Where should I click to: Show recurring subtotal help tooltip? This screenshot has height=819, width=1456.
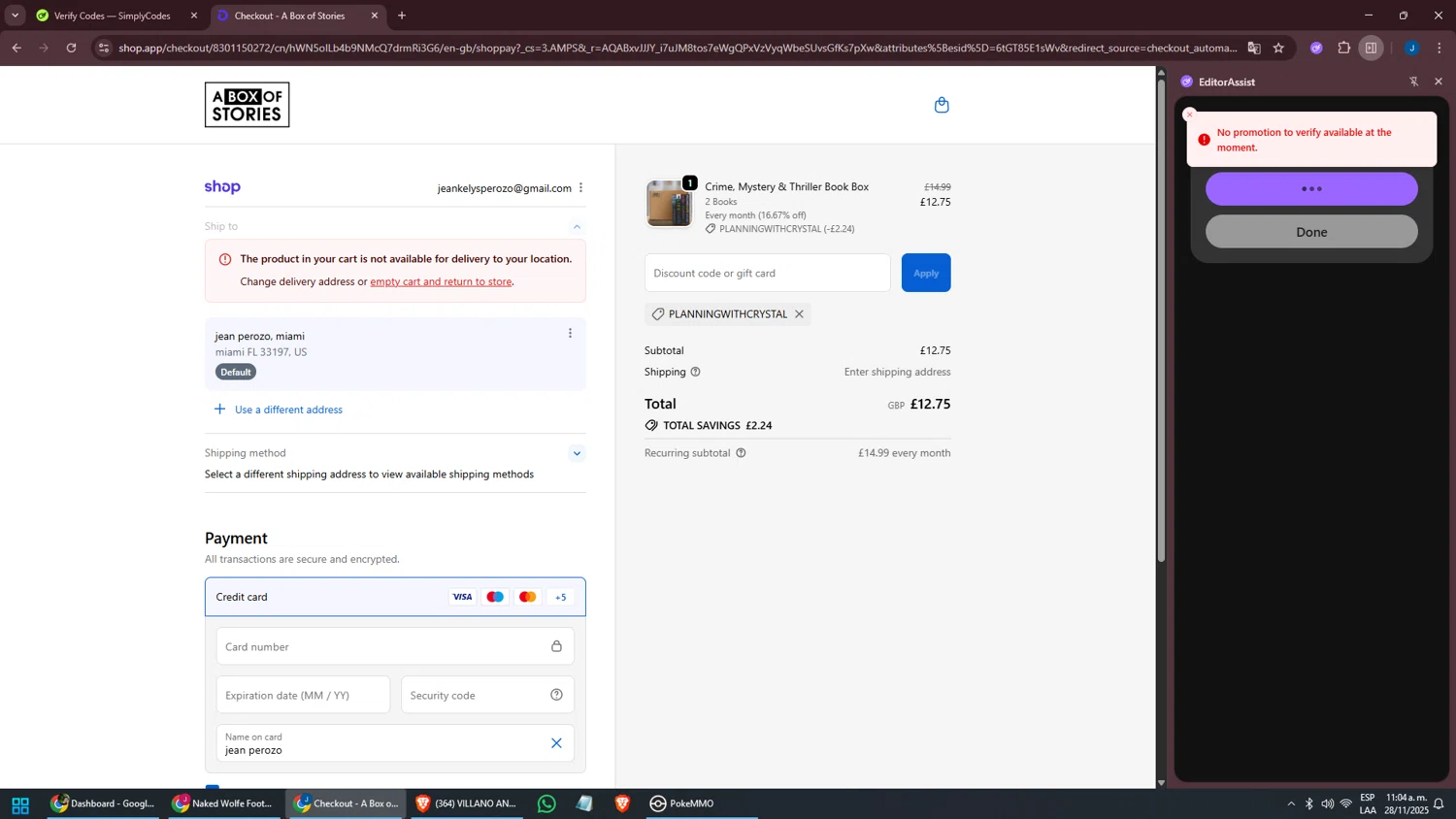[x=741, y=453]
